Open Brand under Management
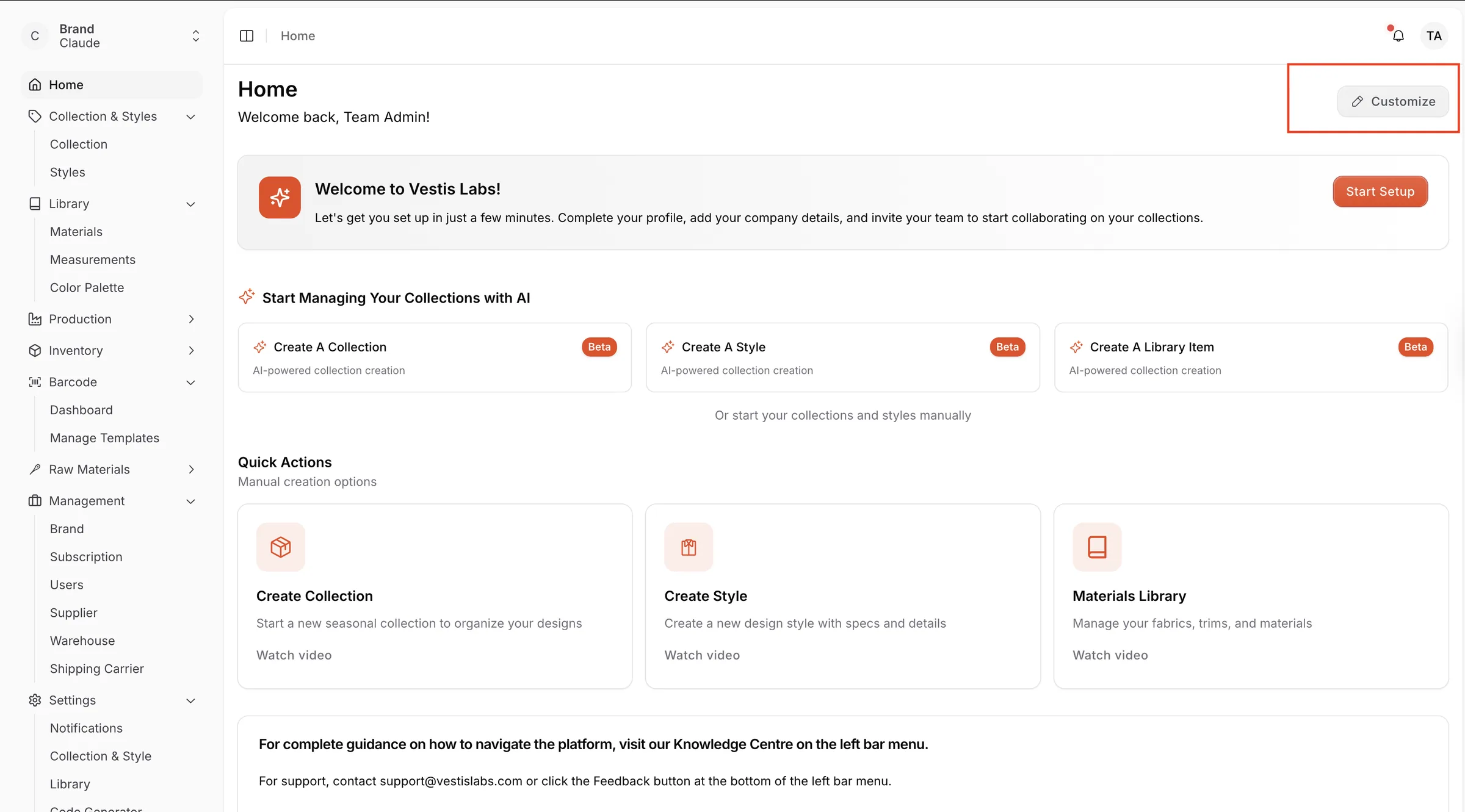The image size is (1465, 812). click(x=67, y=529)
